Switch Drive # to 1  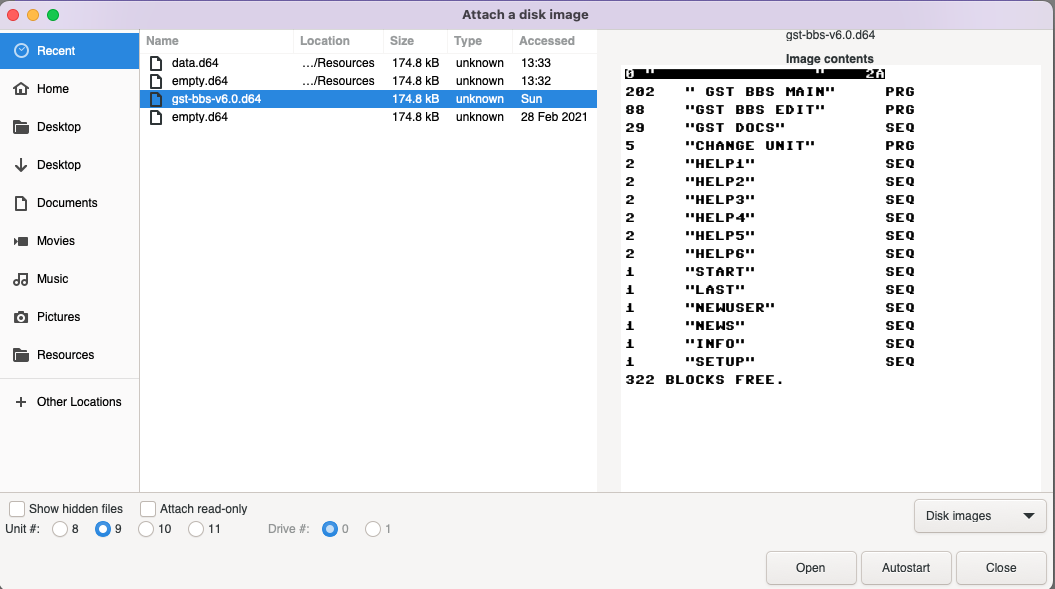[x=371, y=529]
